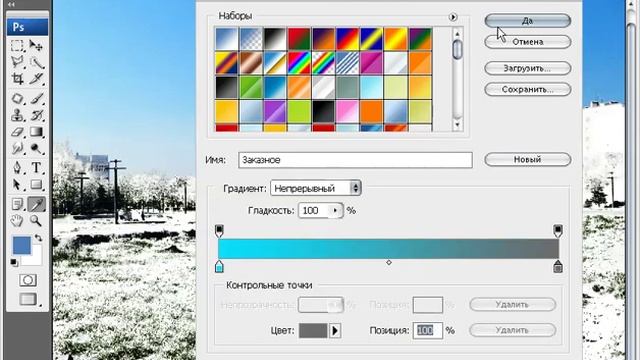Viewport: 640px width, 360px height.
Task: Select the Rectangle Shape tool
Action: 36,184
